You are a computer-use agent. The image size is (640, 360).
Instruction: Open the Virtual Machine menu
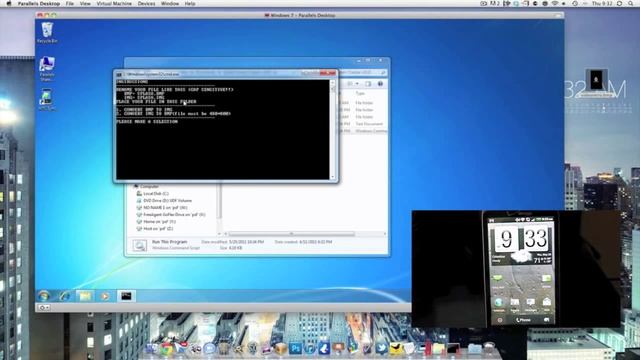coord(114,3)
